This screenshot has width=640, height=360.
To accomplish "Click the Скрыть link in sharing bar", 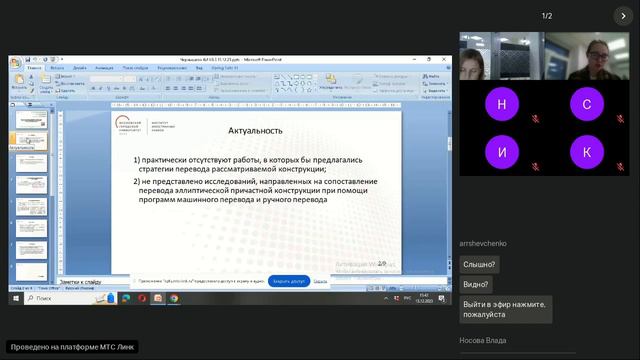I will pyautogui.click(x=320, y=281).
